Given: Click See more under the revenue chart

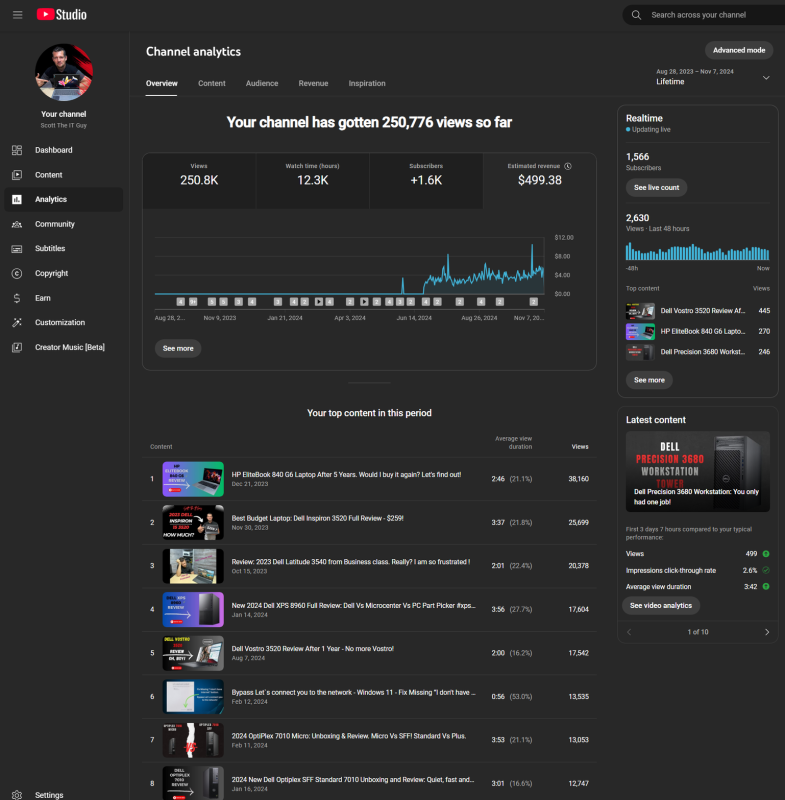Looking at the screenshot, I should [x=178, y=348].
